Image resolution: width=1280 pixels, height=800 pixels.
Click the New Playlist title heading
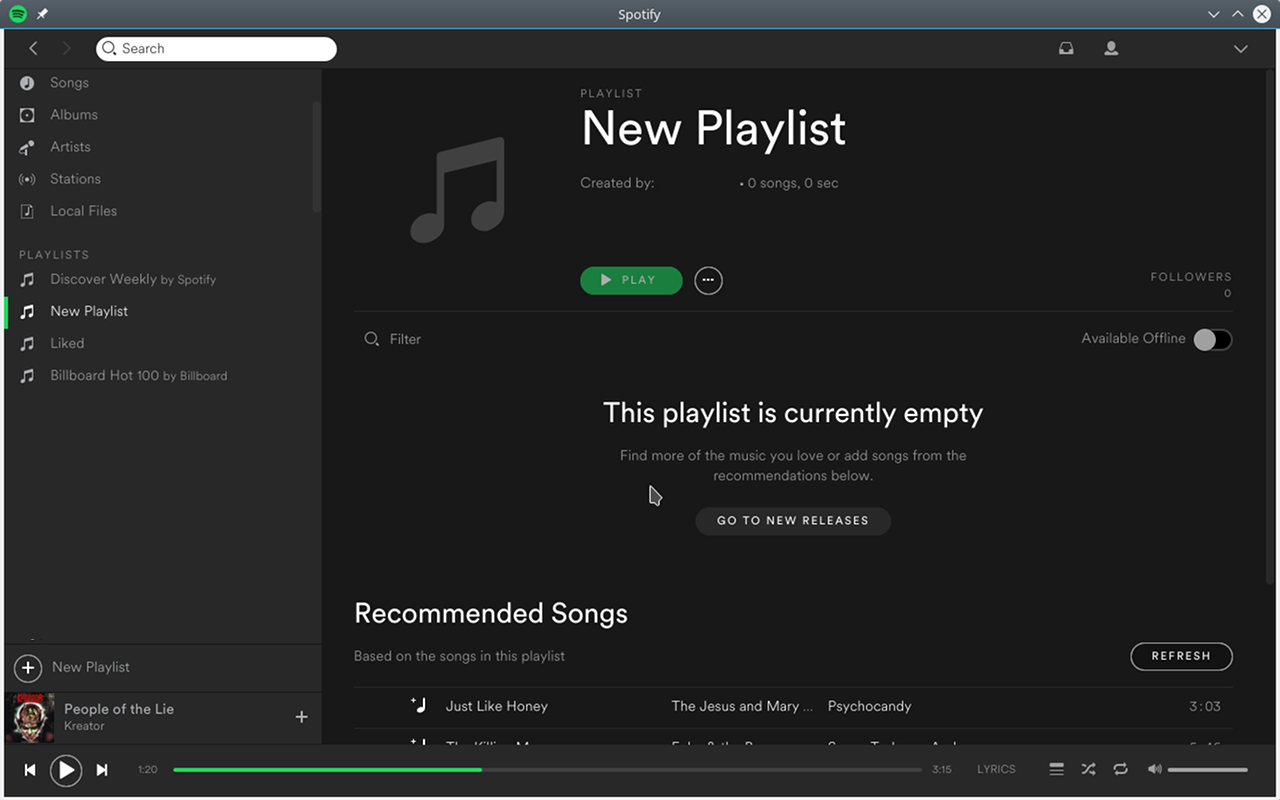coord(713,129)
